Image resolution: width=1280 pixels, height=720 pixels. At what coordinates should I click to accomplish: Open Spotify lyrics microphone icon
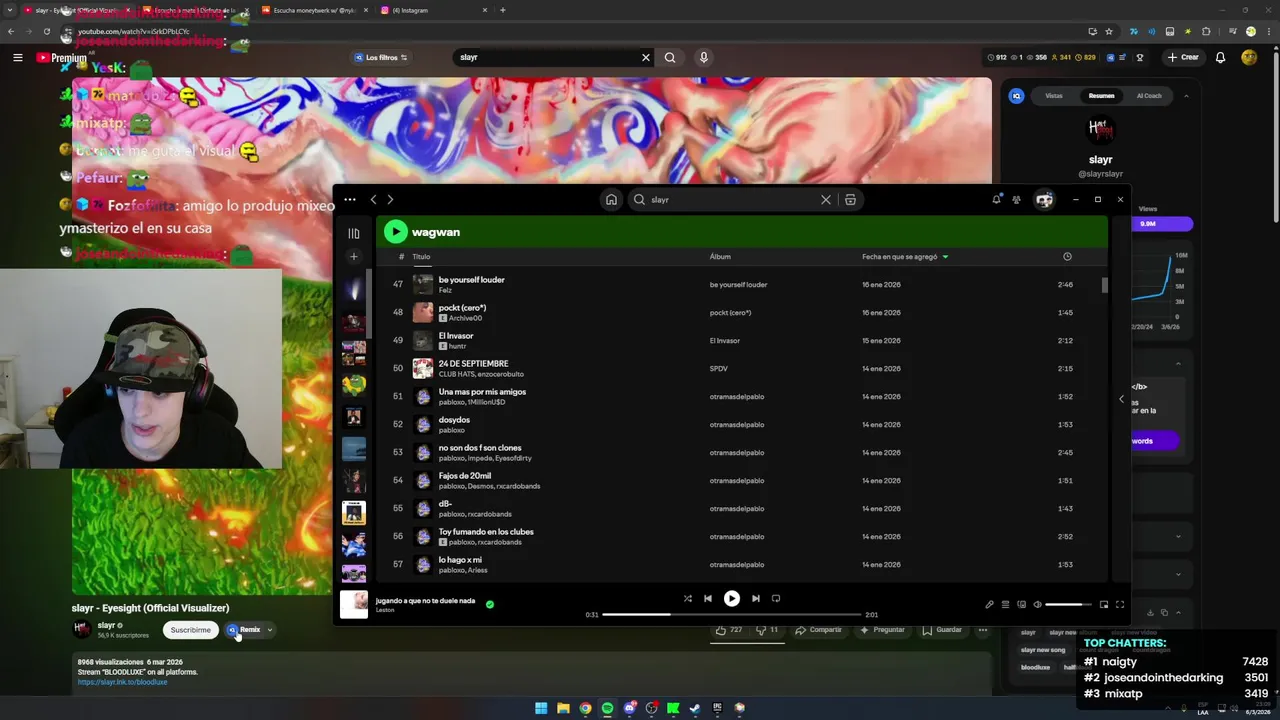(x=989, y=604)
